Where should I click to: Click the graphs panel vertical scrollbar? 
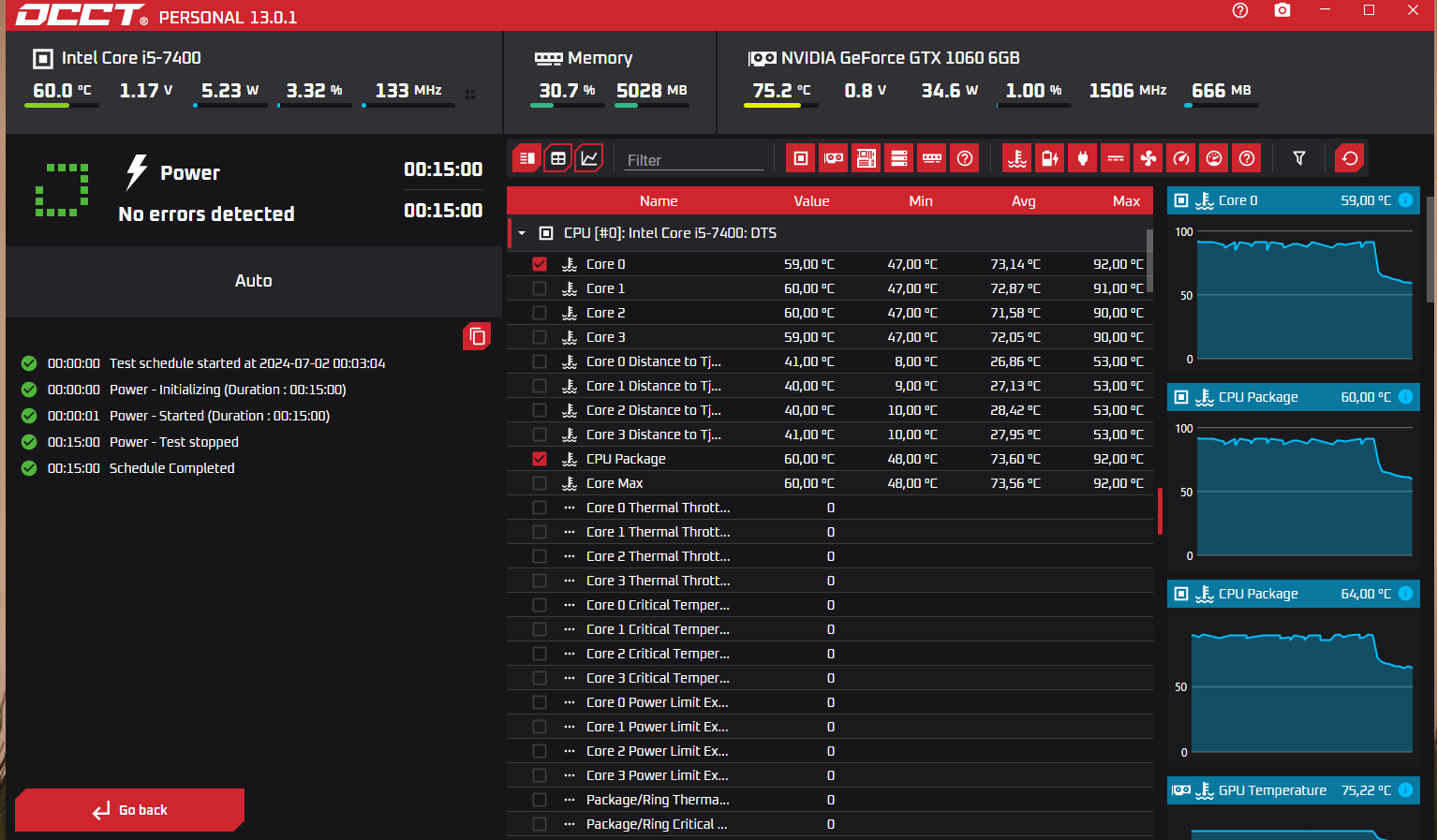pos(1430,249)
